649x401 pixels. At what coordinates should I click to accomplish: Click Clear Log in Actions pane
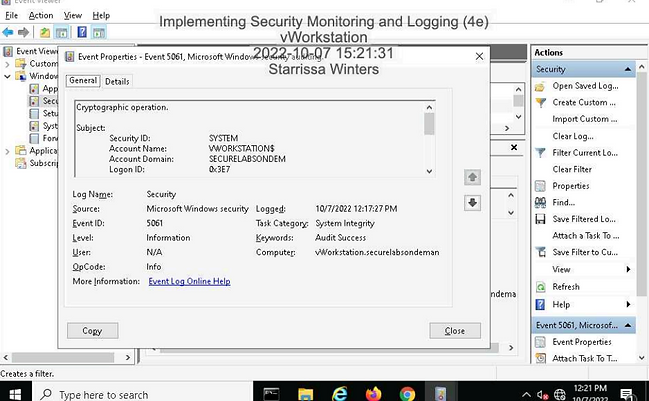(x=572, y=136)
